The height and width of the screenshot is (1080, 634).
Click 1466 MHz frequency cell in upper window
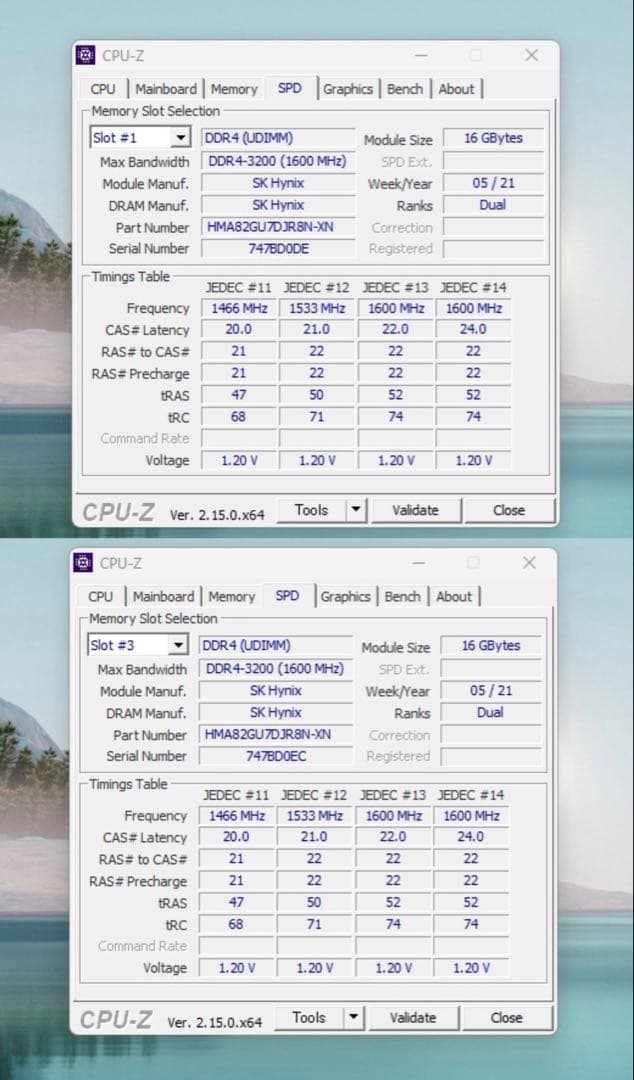[239, 308]
